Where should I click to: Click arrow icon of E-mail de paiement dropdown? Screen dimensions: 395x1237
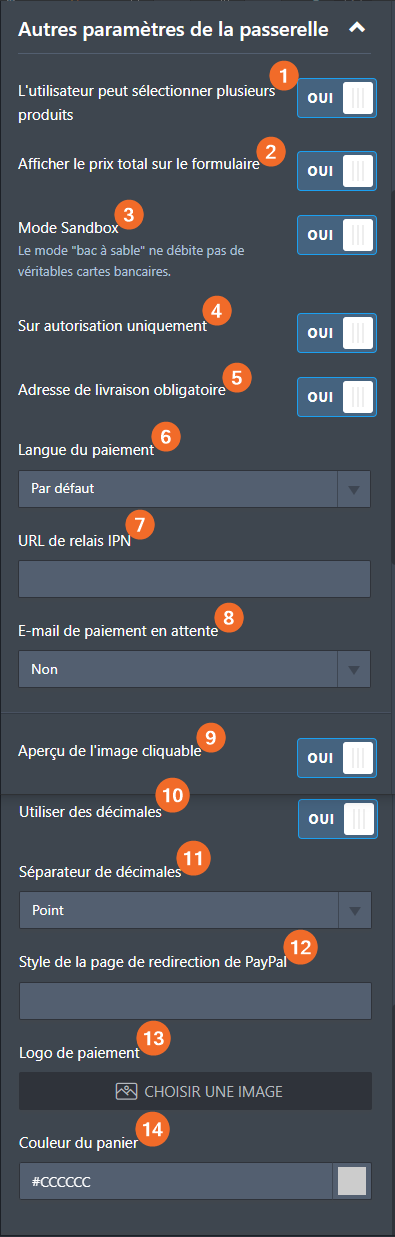(x=352, y=670)
